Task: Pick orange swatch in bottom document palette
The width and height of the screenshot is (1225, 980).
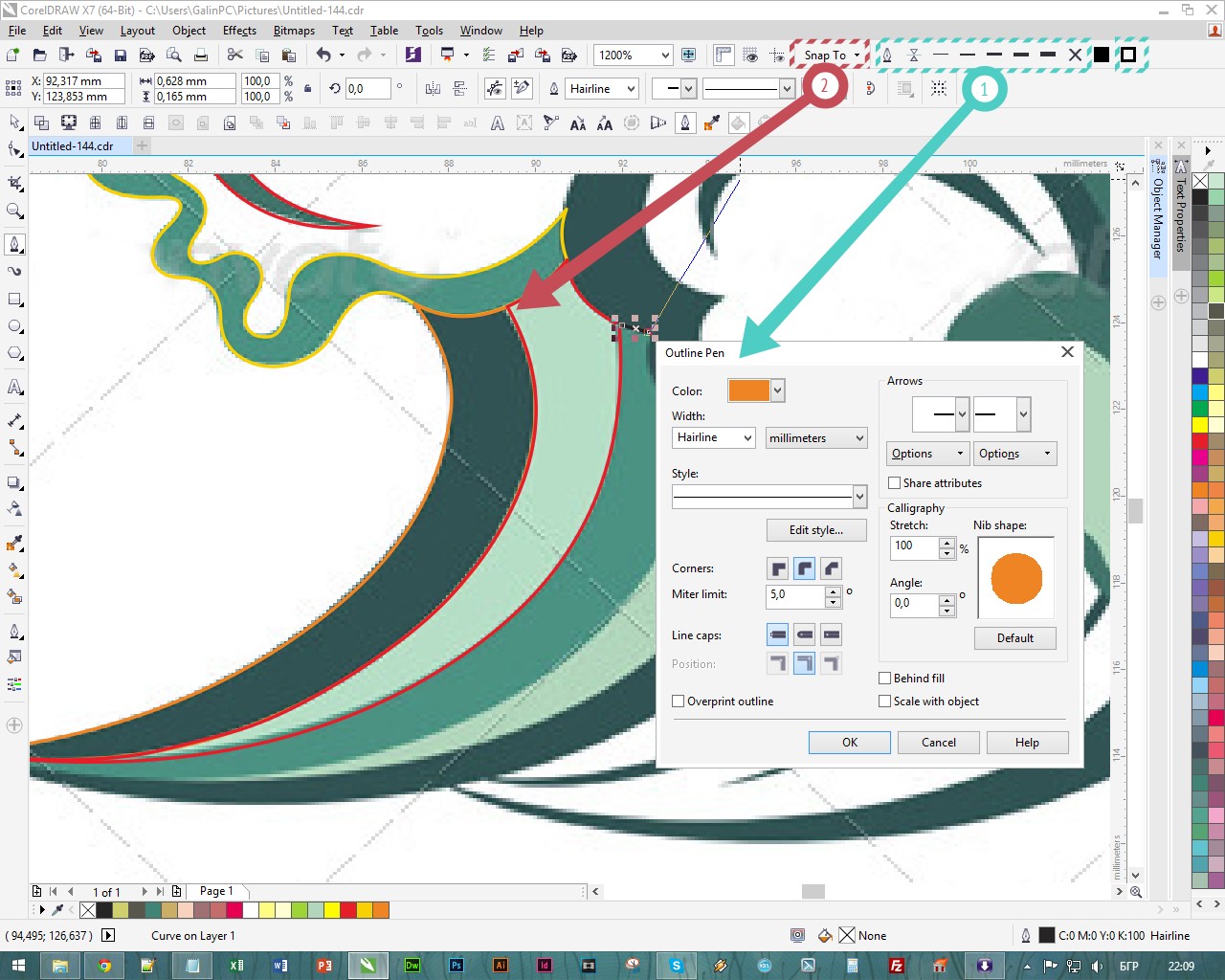Action: (381, 910)
